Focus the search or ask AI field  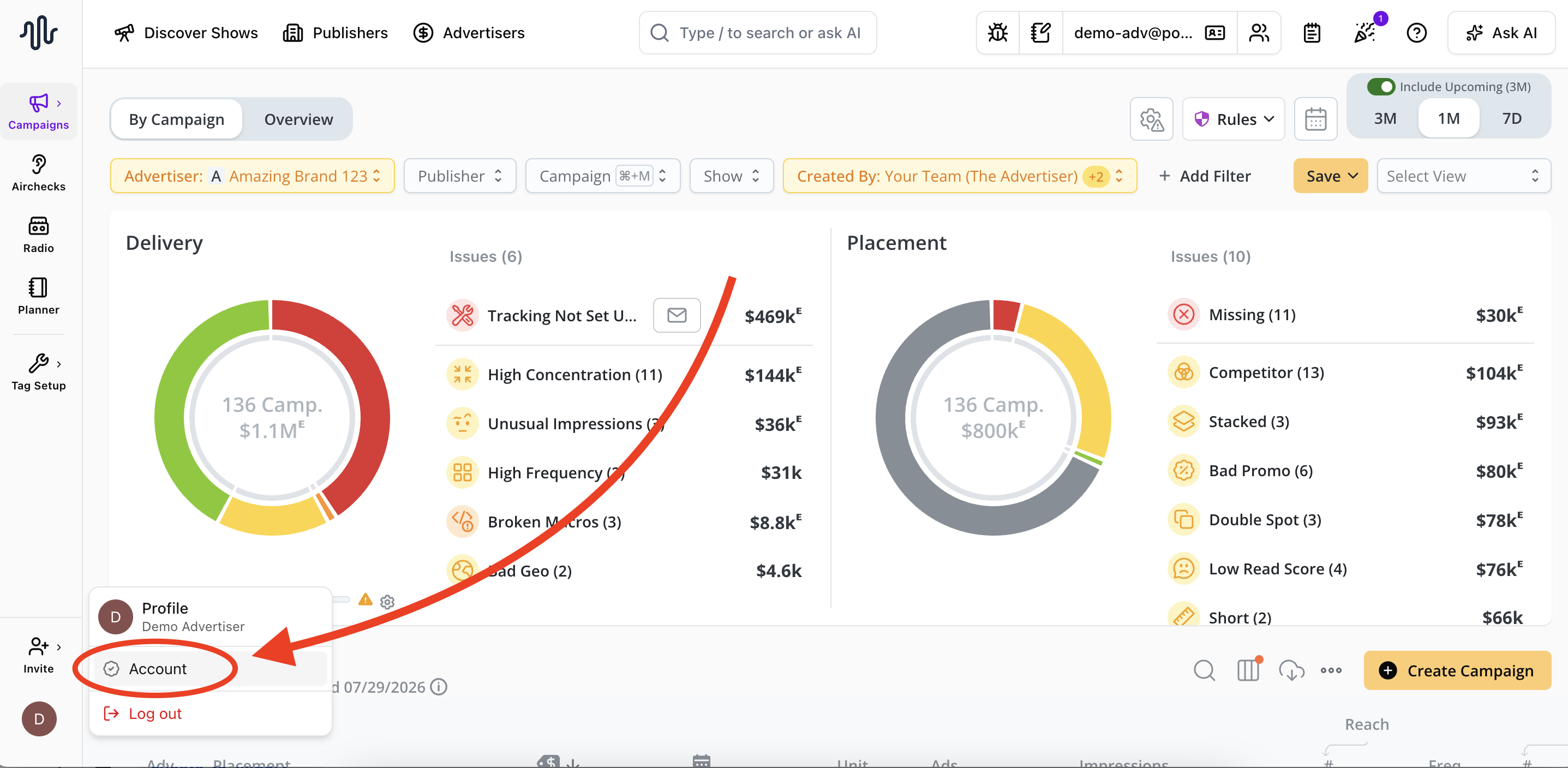coord(758,33)
